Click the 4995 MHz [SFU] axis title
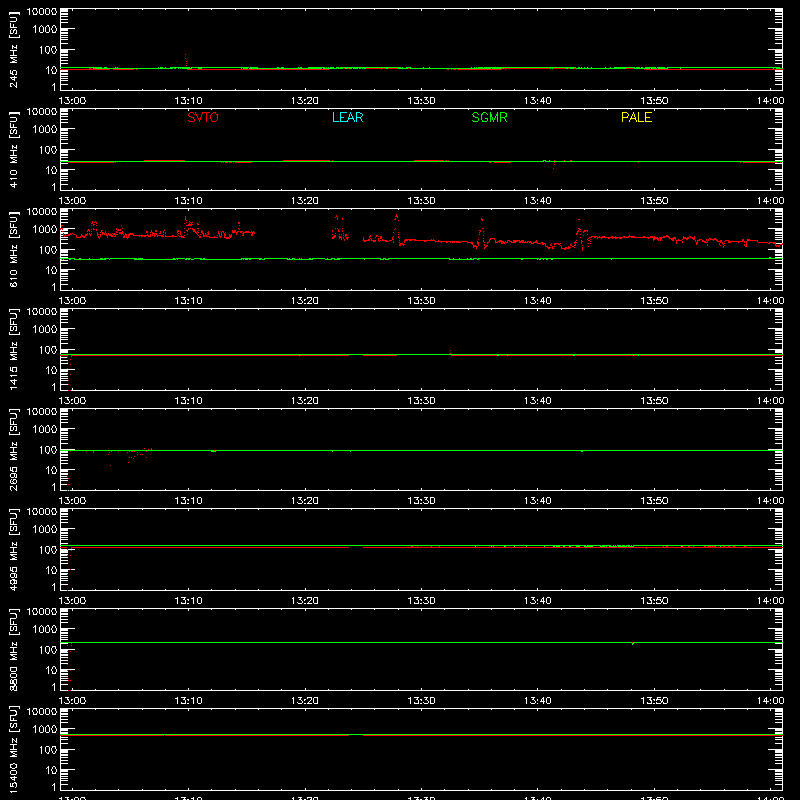 [13, 549]
